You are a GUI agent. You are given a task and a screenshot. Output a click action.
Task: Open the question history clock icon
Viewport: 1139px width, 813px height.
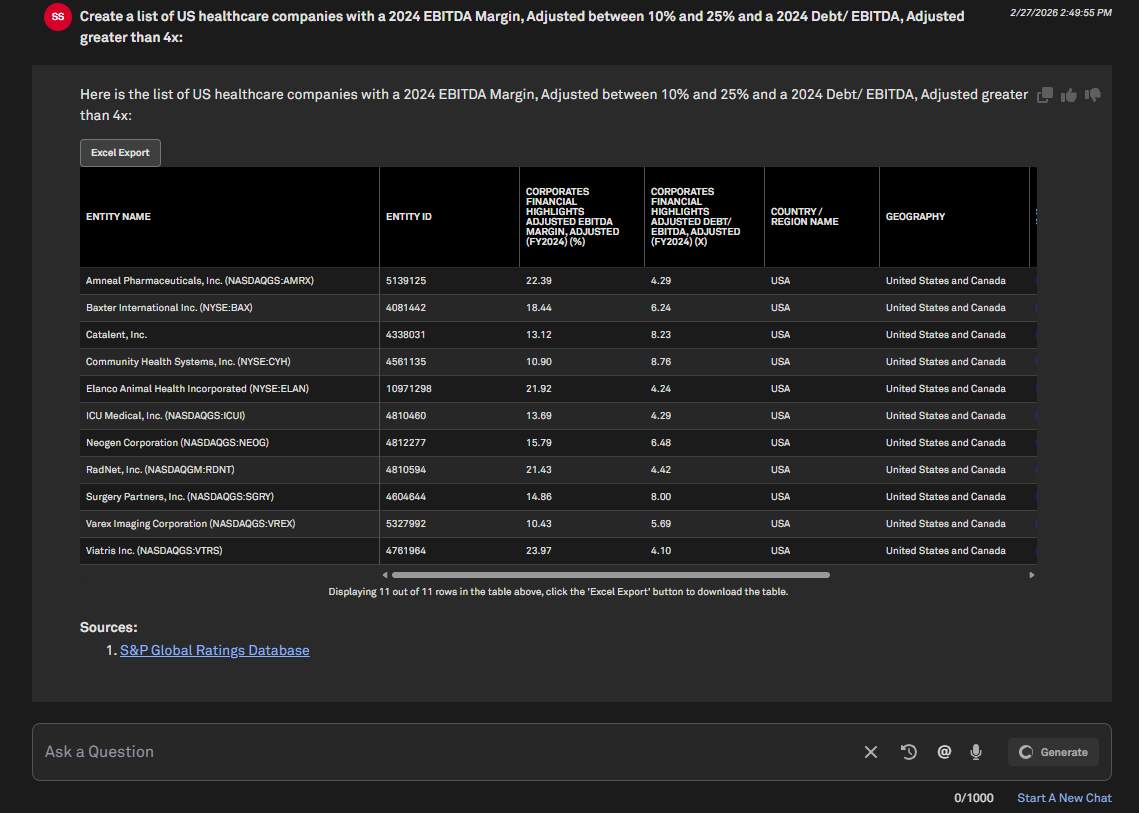click(909, 752)
